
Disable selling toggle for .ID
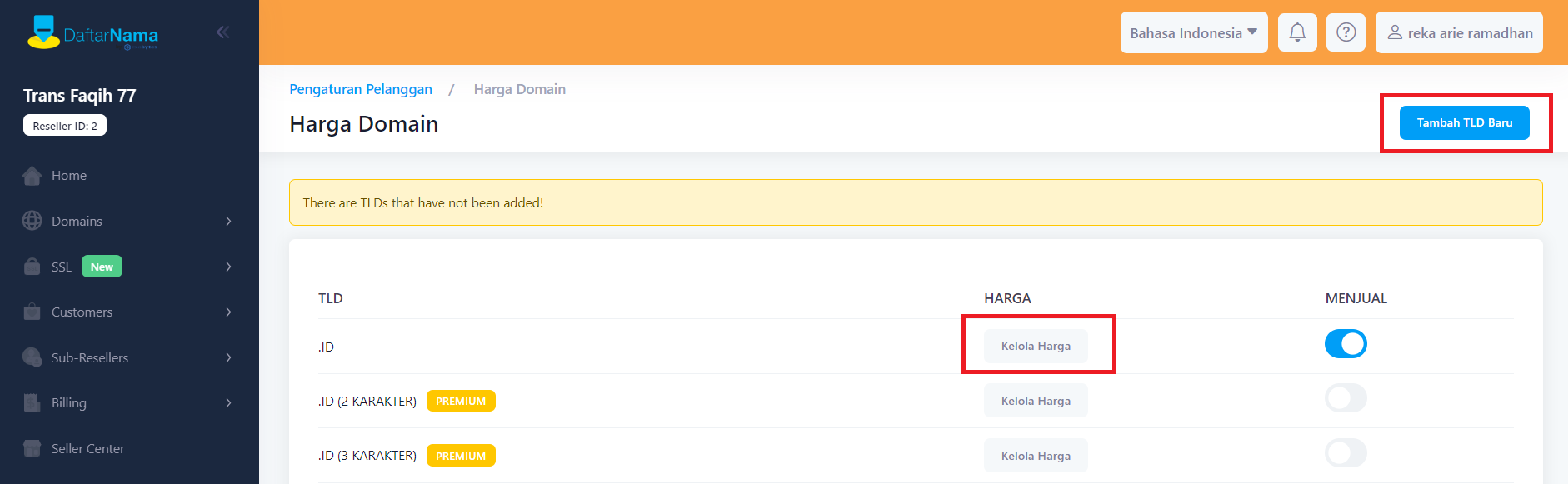click(1346, 344)
